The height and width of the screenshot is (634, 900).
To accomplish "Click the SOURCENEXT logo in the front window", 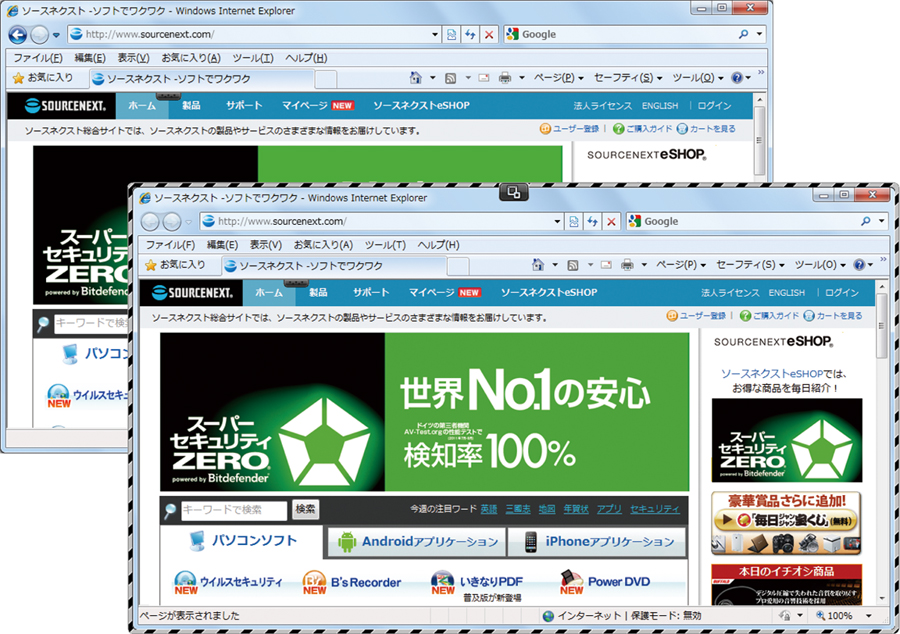I will coord(193,293).
